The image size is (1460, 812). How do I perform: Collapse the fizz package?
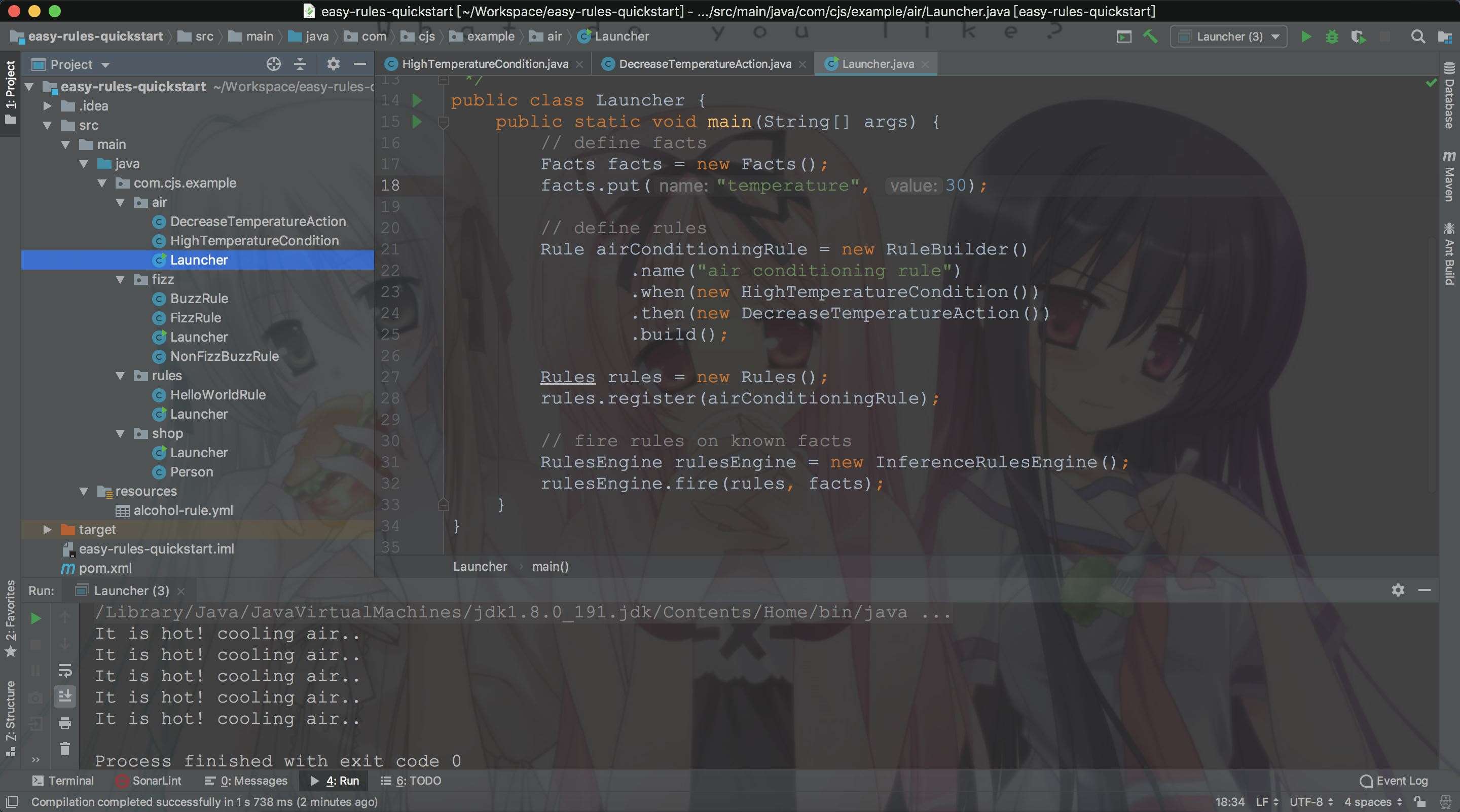click(x=120, y=279)
